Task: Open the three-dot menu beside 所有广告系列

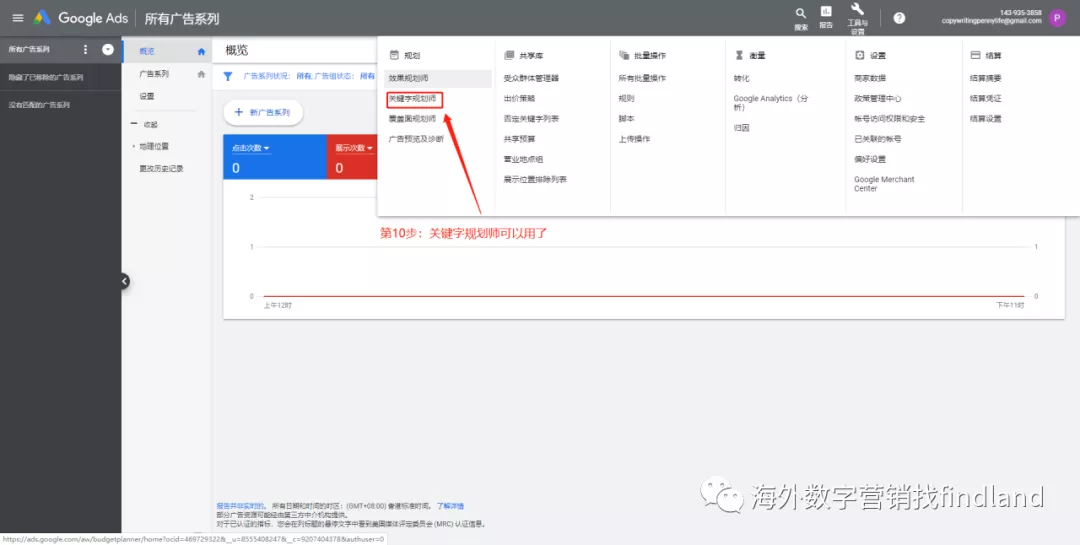Action: click(x=85, y=50)
